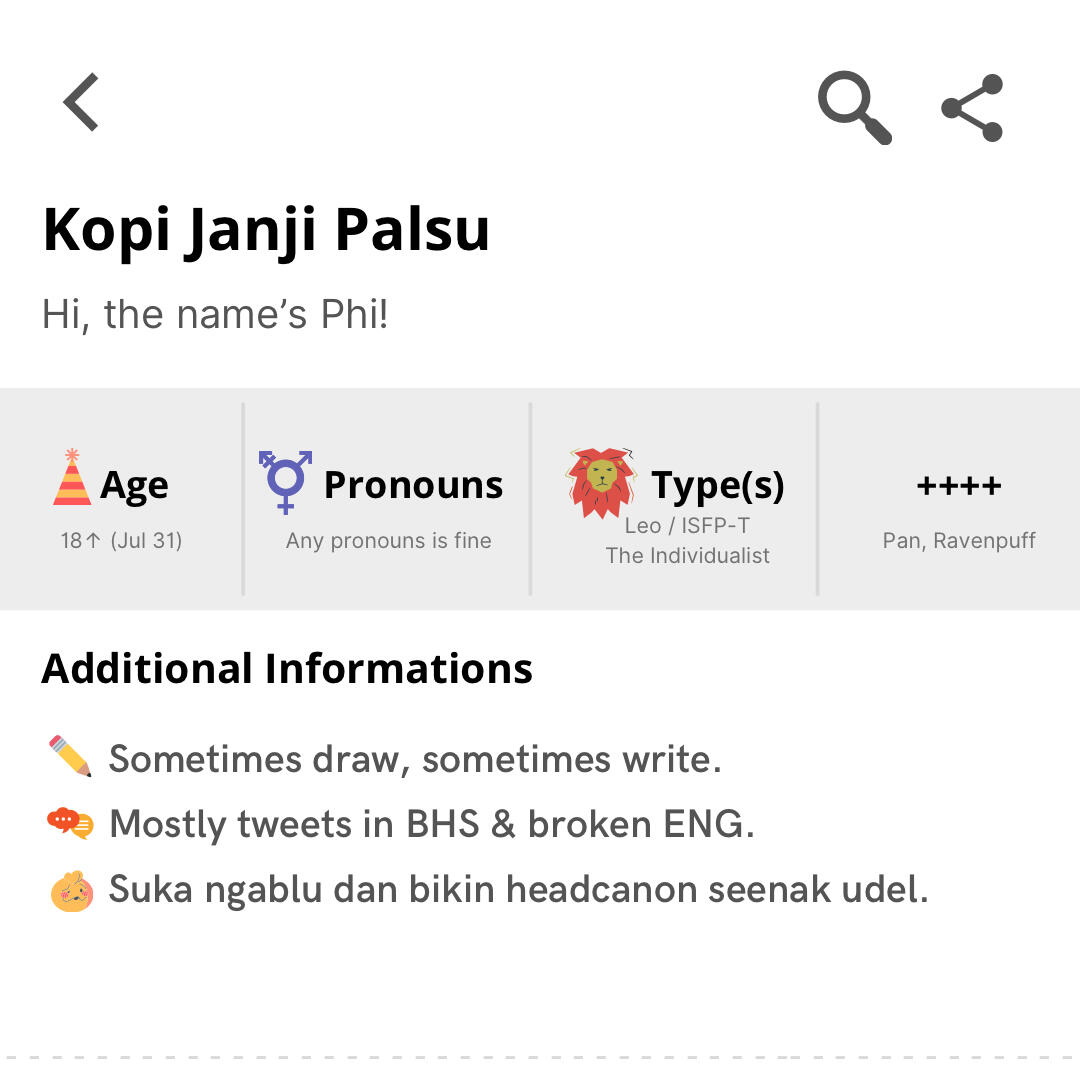
Task: Open the Age info card label
Action: [x=134, y=485]
